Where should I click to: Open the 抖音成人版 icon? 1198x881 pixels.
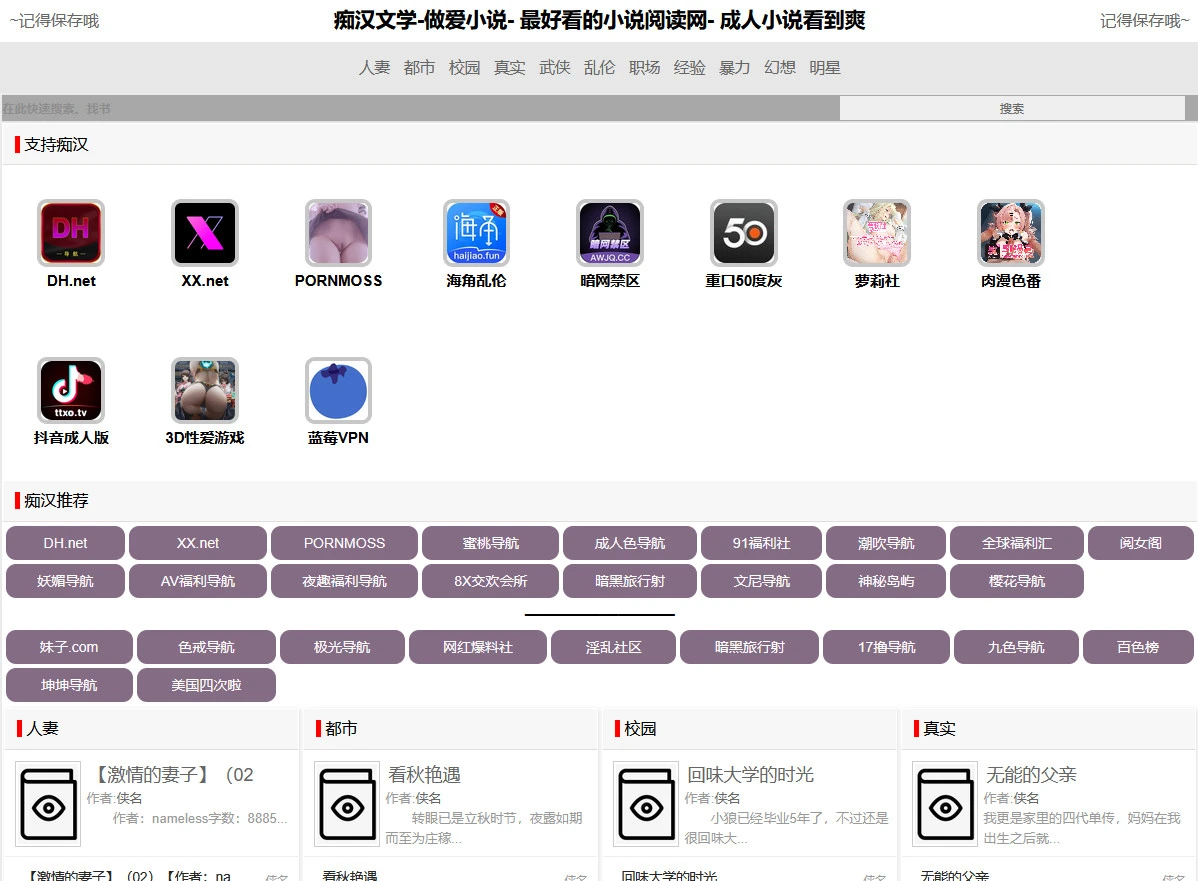click(70, 388)
